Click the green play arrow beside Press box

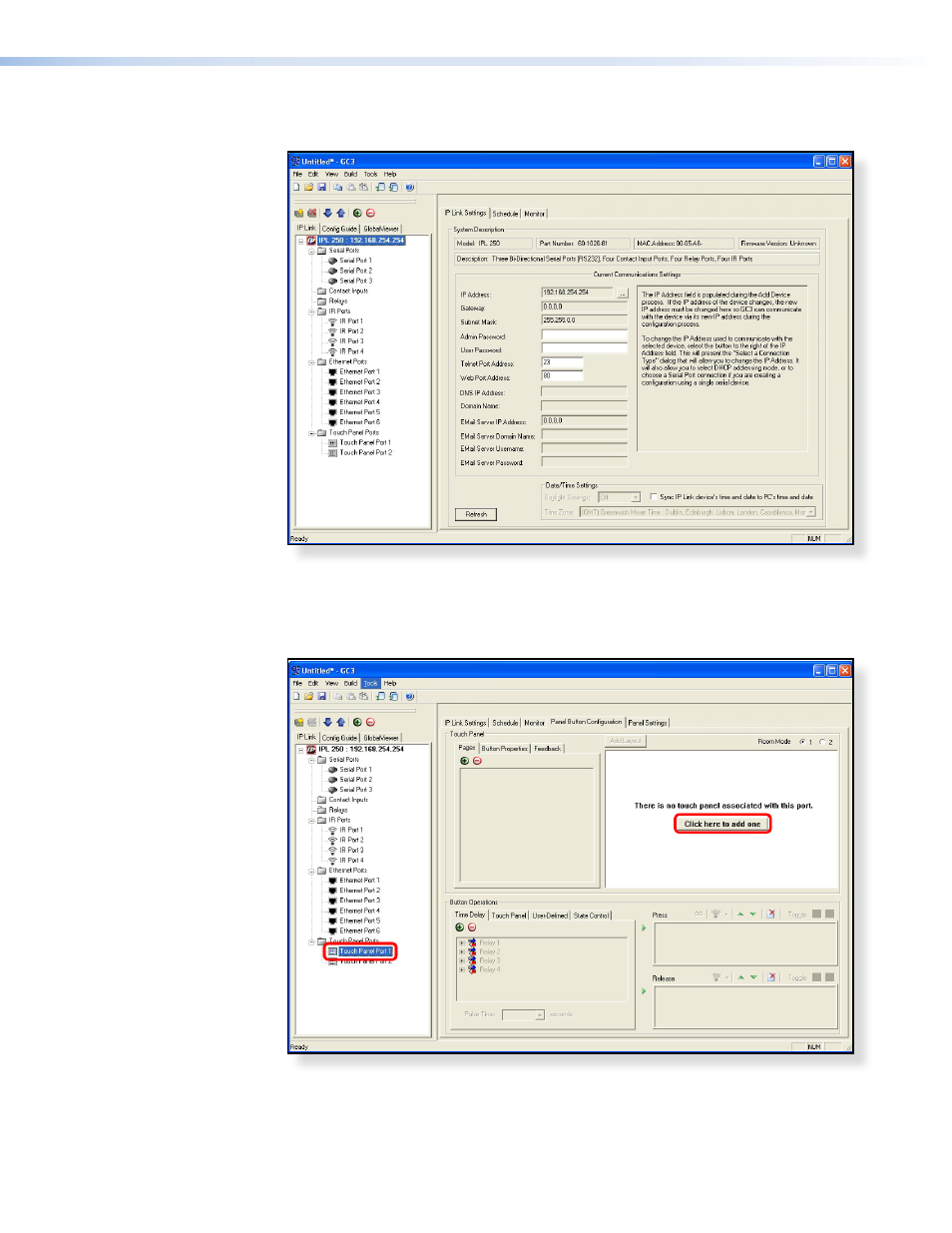[644, 927]
